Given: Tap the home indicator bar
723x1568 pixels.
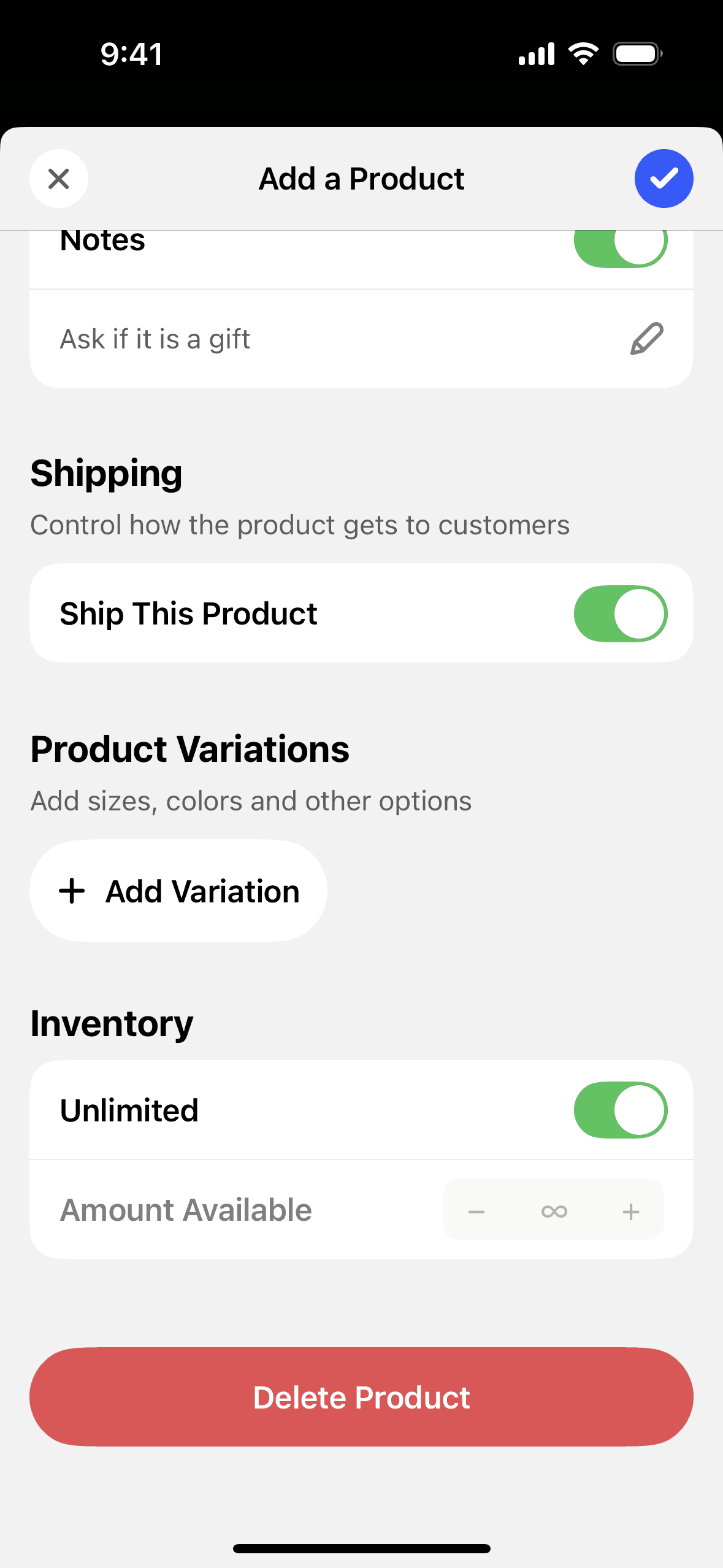Looking at the screenshot, I should pos(361,1548).
